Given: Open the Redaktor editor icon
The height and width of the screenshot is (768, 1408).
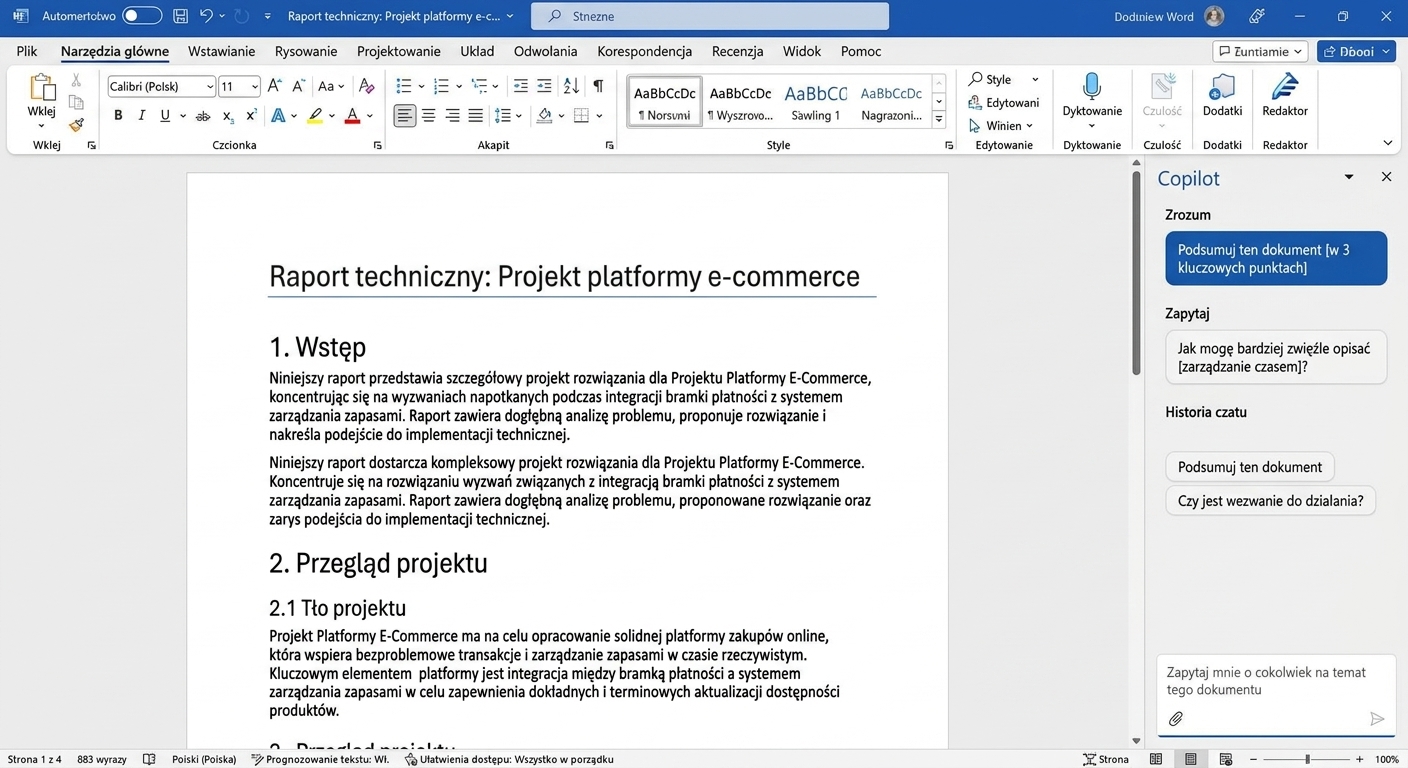Looking at the screenshot, I should [x=1285, y=86].
